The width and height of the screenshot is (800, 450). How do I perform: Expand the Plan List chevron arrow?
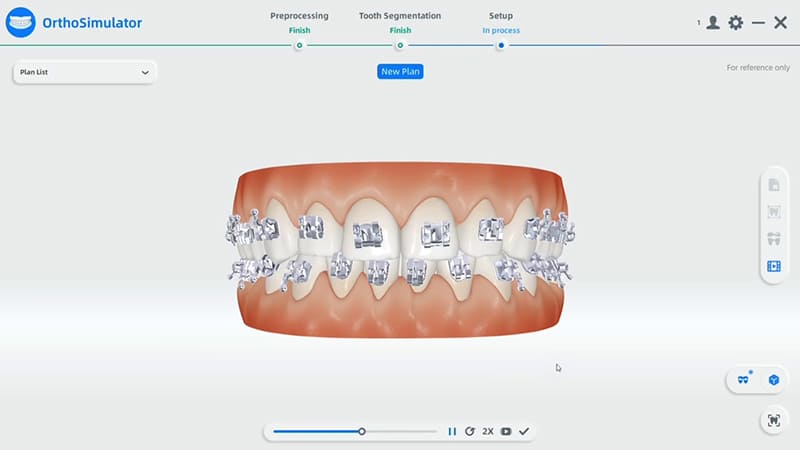[145, 72]
